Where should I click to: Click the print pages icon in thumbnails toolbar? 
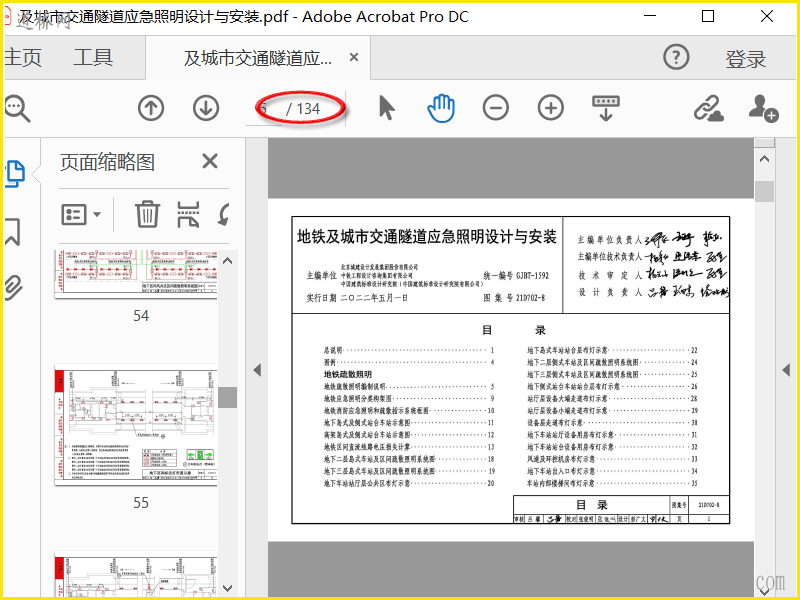point(188,214)
